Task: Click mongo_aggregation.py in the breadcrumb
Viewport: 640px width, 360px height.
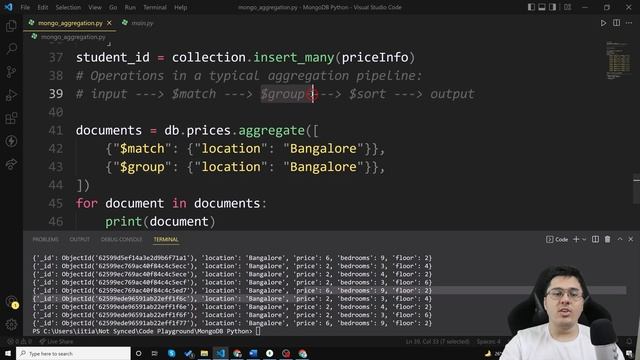Action: [73, 37]
